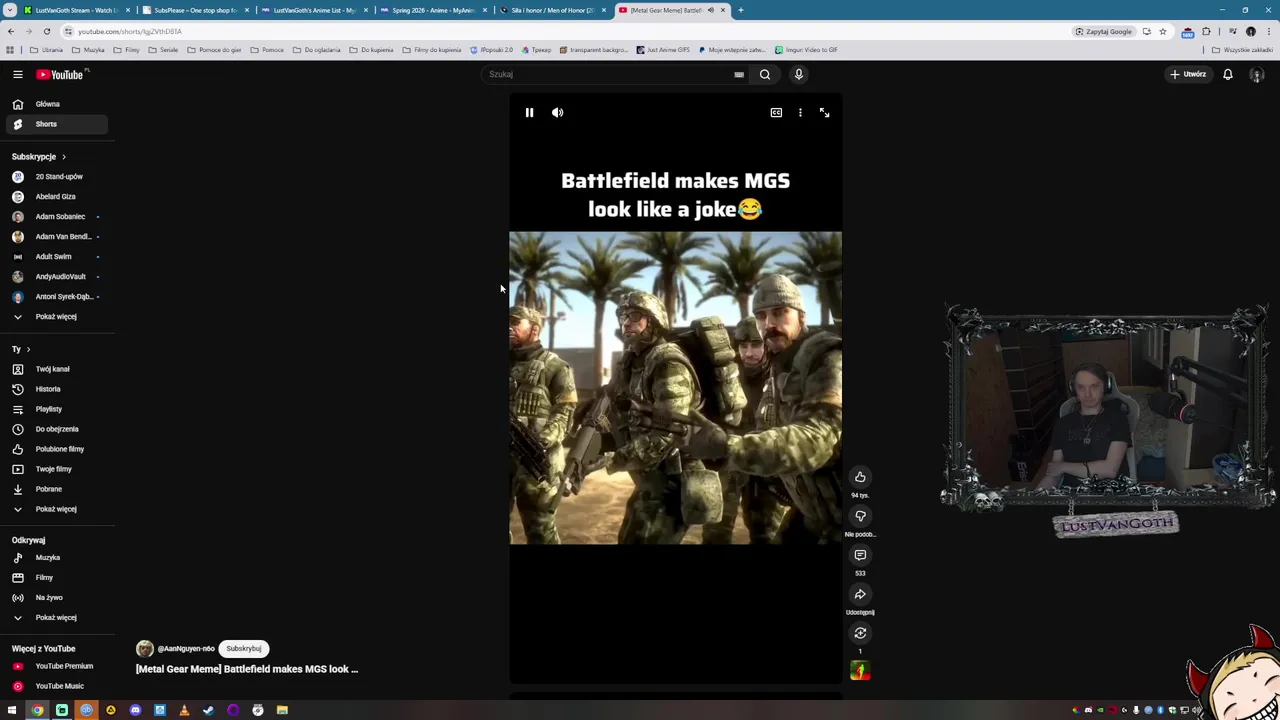The image size is (1280, 720).
Task: Open the 533 comments panel
Action: tap(860, 555)
